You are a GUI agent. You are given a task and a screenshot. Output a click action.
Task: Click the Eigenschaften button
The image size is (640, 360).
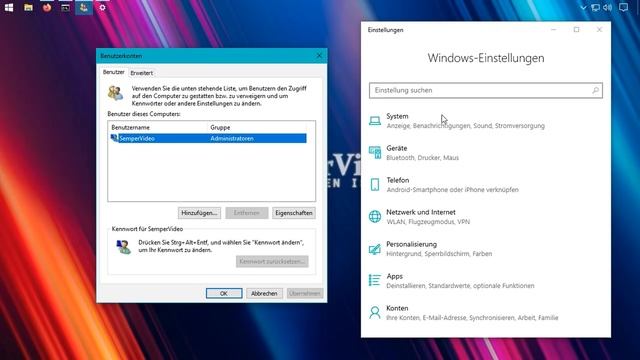[294, 213]
